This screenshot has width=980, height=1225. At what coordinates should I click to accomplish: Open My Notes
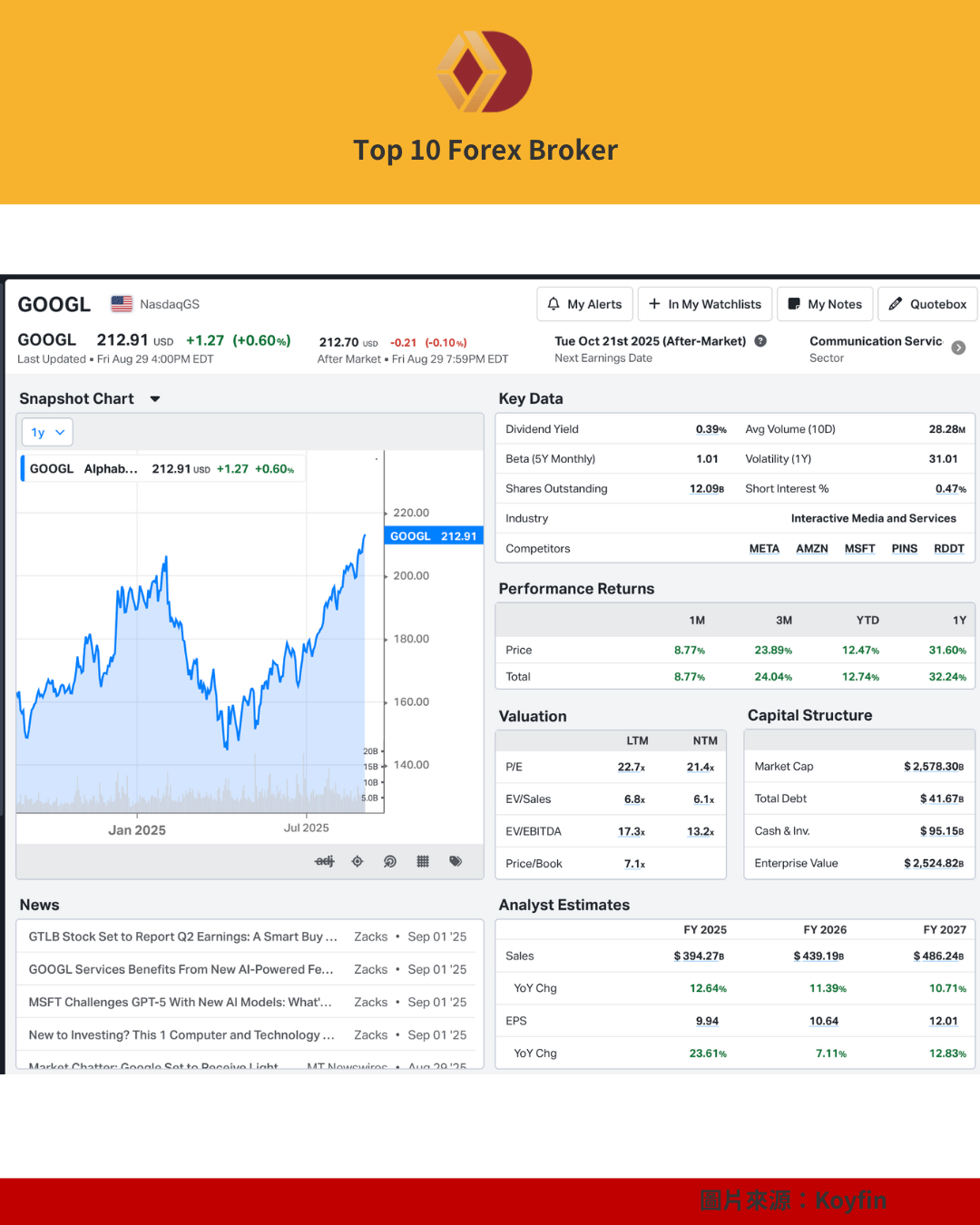pos(826,304)
